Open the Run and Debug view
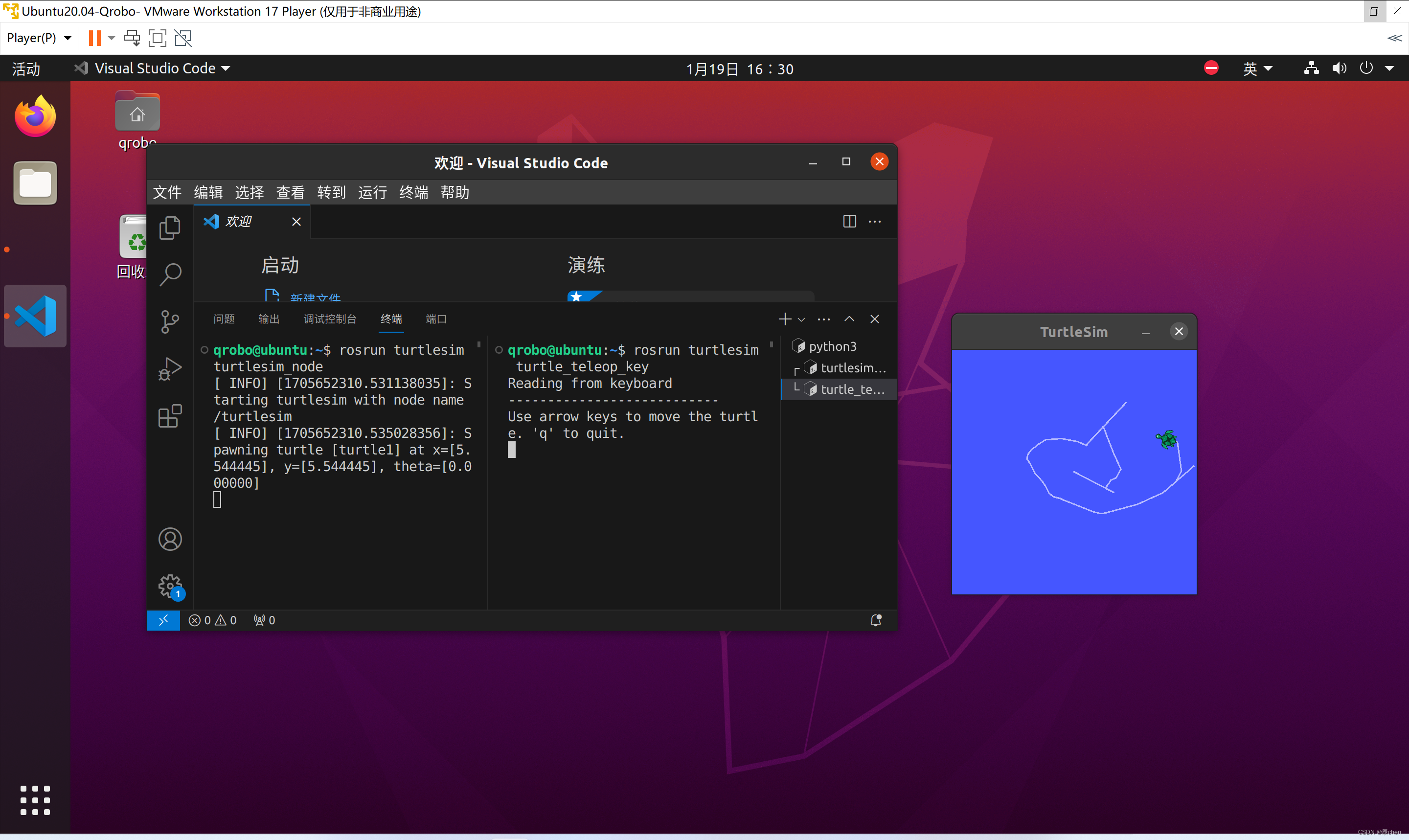 coord(170,369)
